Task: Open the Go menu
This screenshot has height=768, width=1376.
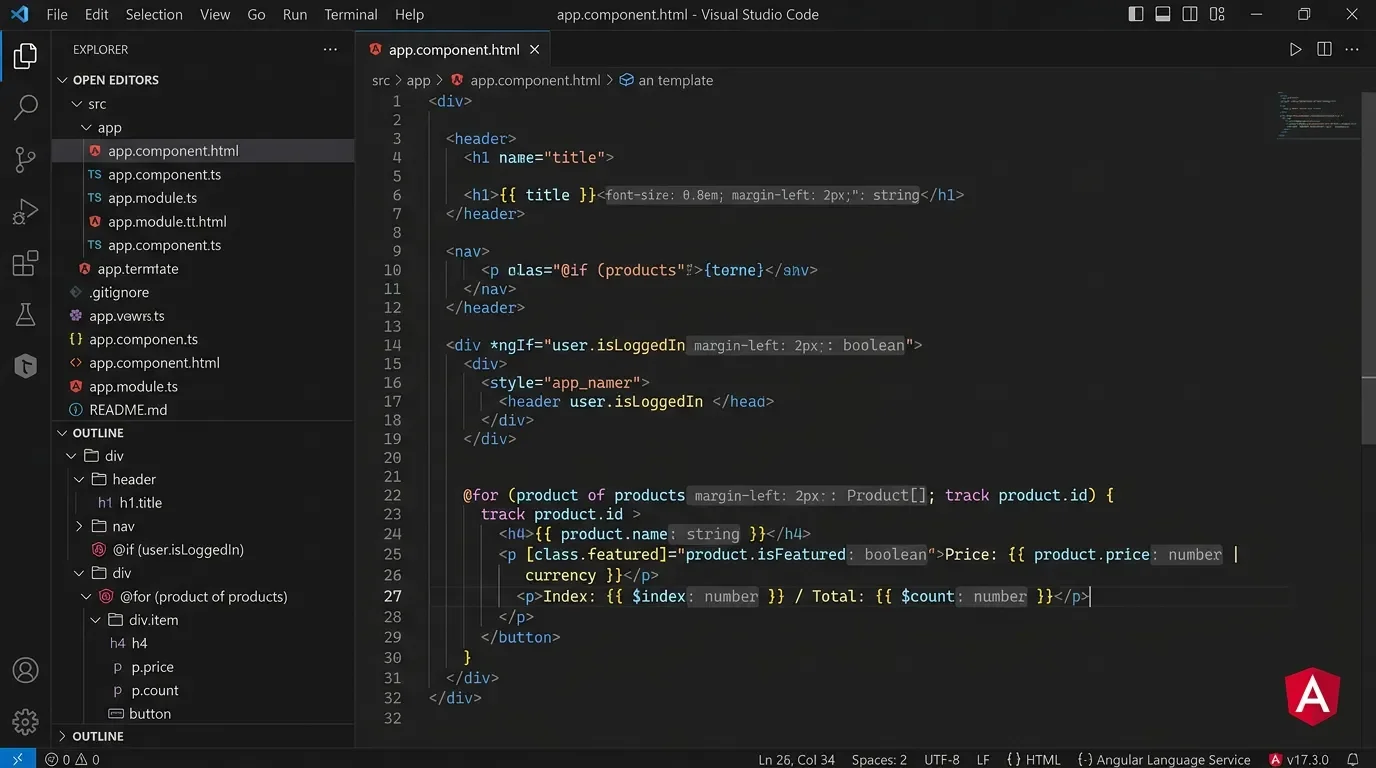Action: click(x=256, y=14)
